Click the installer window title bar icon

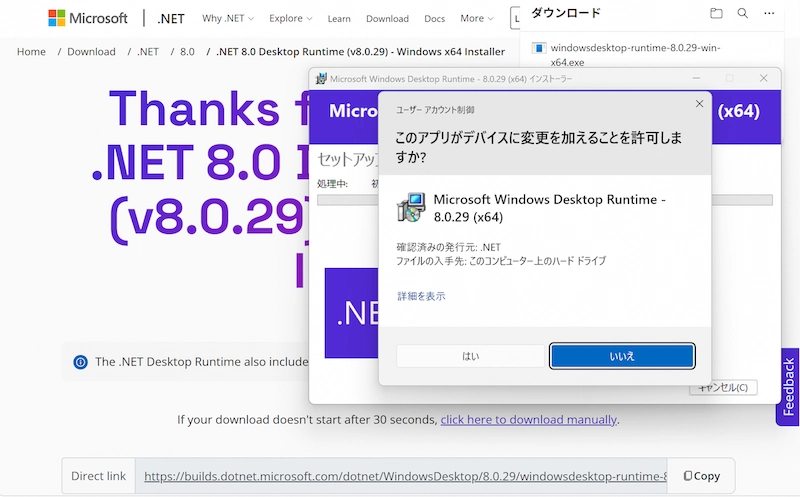point(321,79)
